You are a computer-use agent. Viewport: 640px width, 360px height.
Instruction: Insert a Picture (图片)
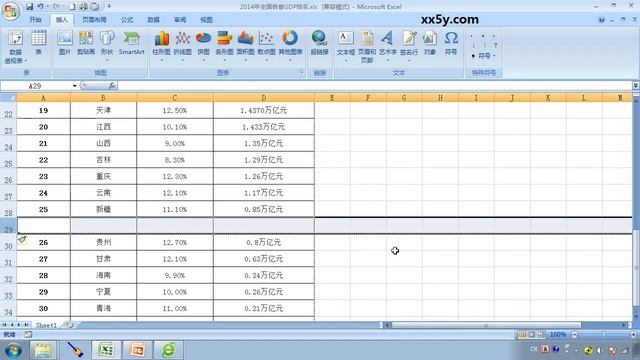point(65,43)
